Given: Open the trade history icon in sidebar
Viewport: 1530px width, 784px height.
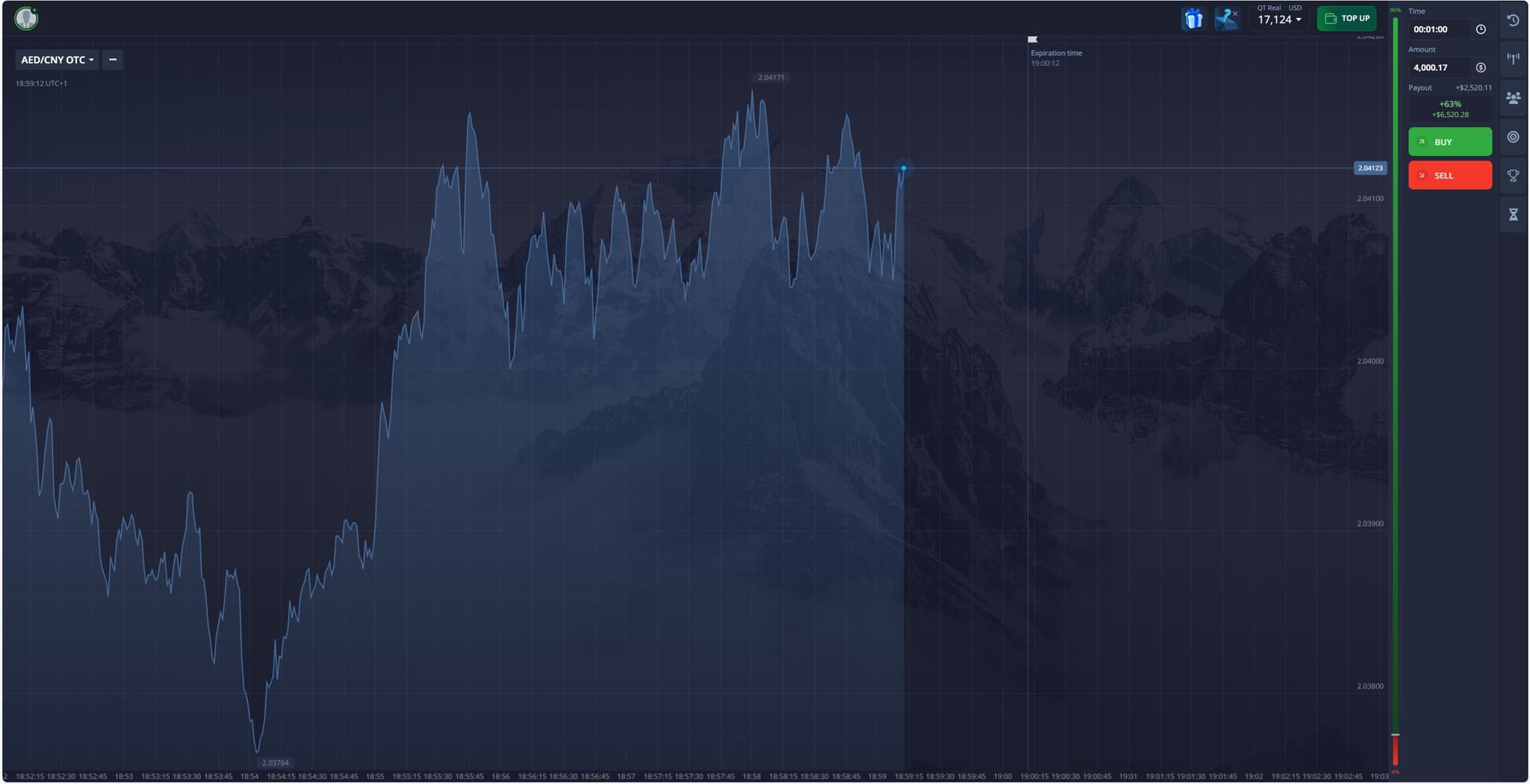Looking at the screenshot, I should pos(1513,20).
